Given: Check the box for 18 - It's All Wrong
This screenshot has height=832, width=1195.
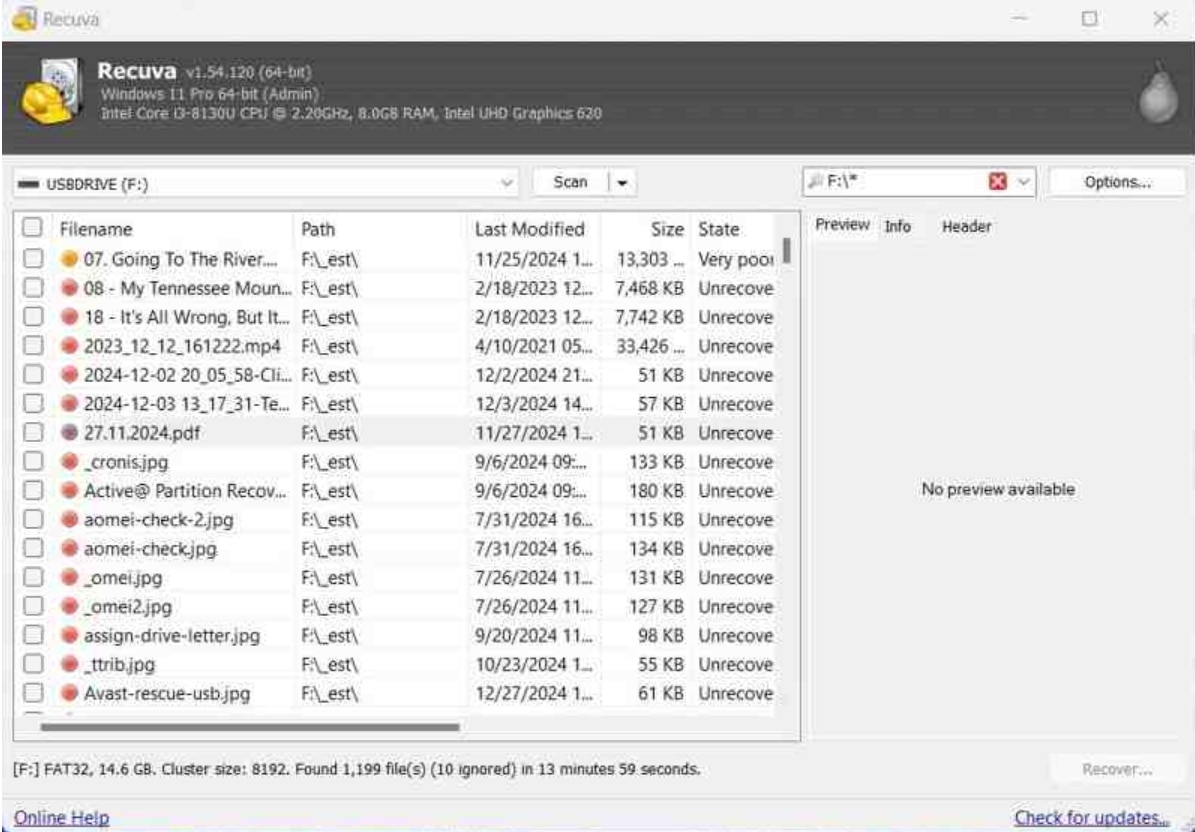Looking at the screenshot, I should click(x=33, y=316).
